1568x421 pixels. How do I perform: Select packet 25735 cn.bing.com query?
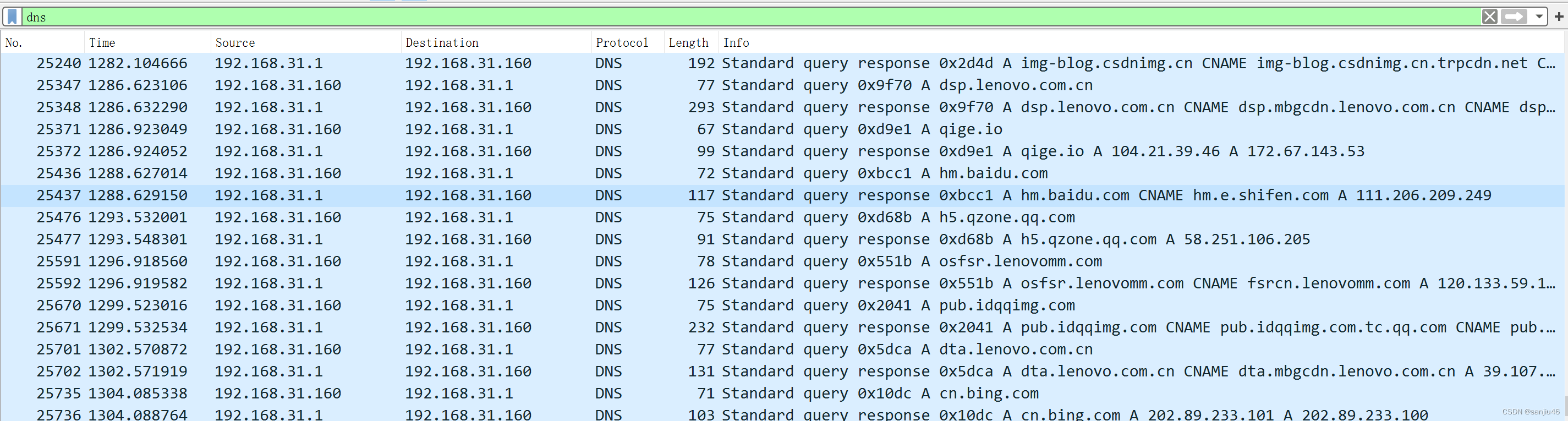(782, 393)
